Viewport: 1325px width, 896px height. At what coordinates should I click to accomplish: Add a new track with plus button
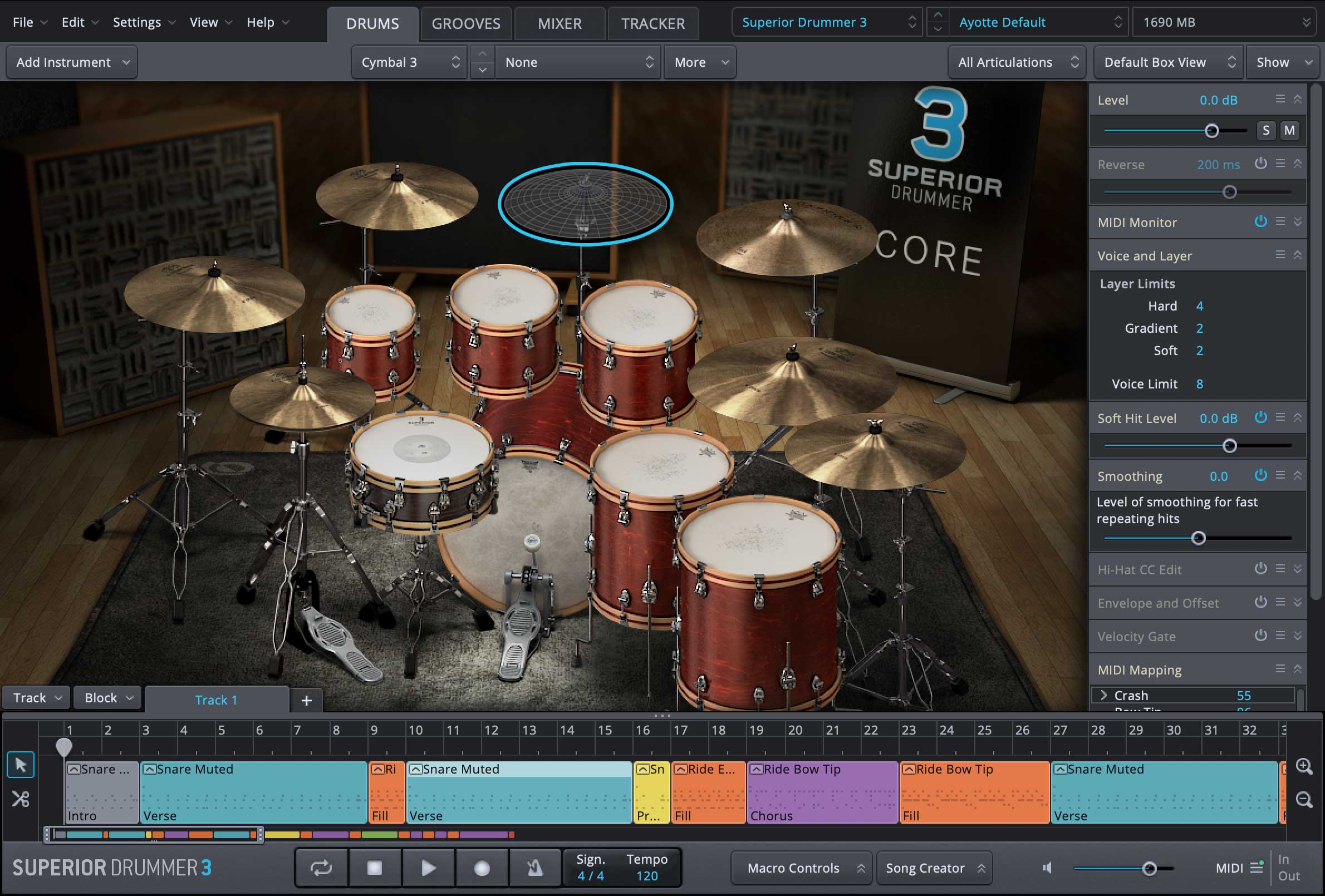tap(306, 701)
